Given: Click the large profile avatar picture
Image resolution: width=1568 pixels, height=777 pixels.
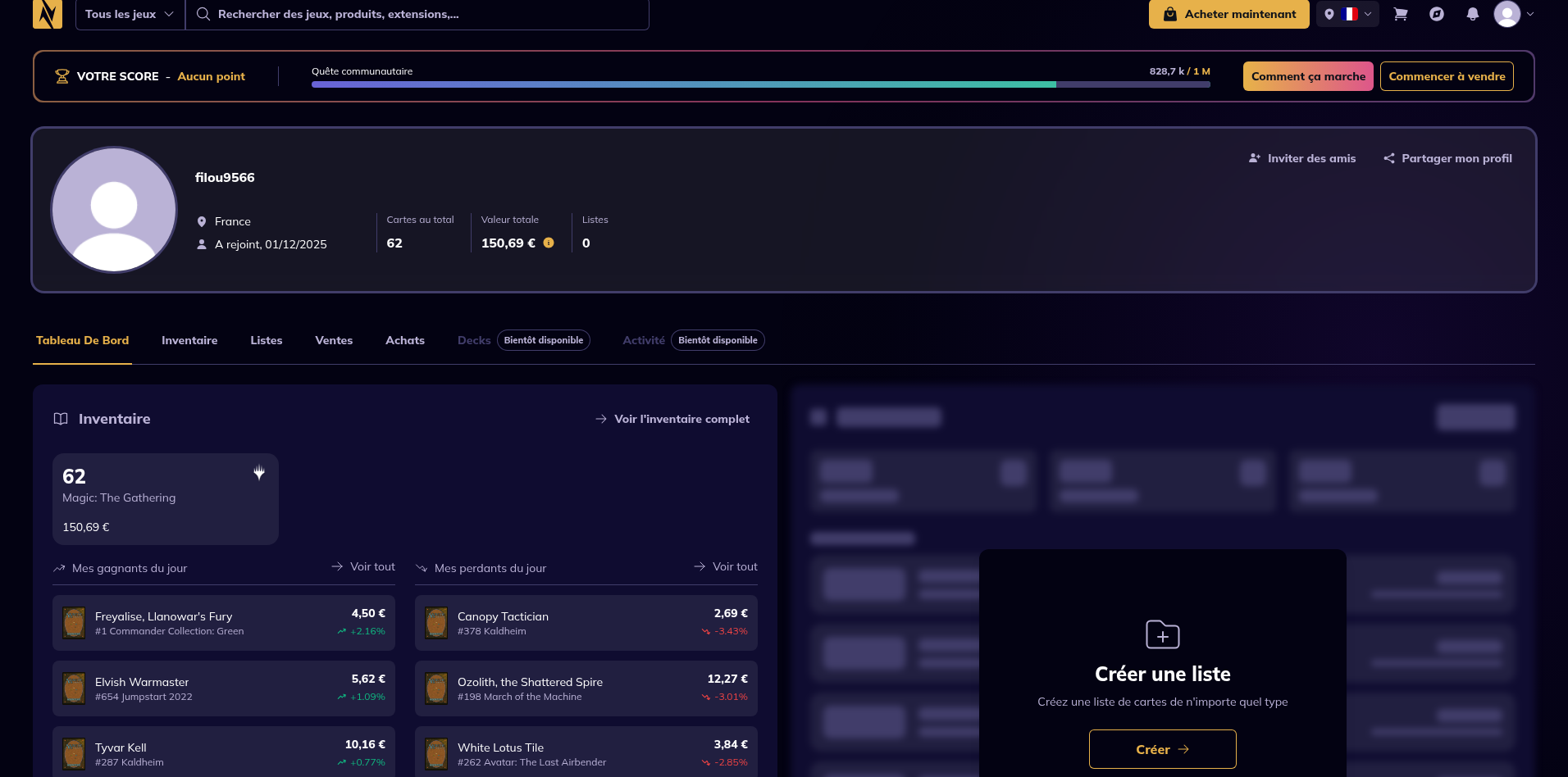Looking at the screenshot, I should click(x=114, y=210).
